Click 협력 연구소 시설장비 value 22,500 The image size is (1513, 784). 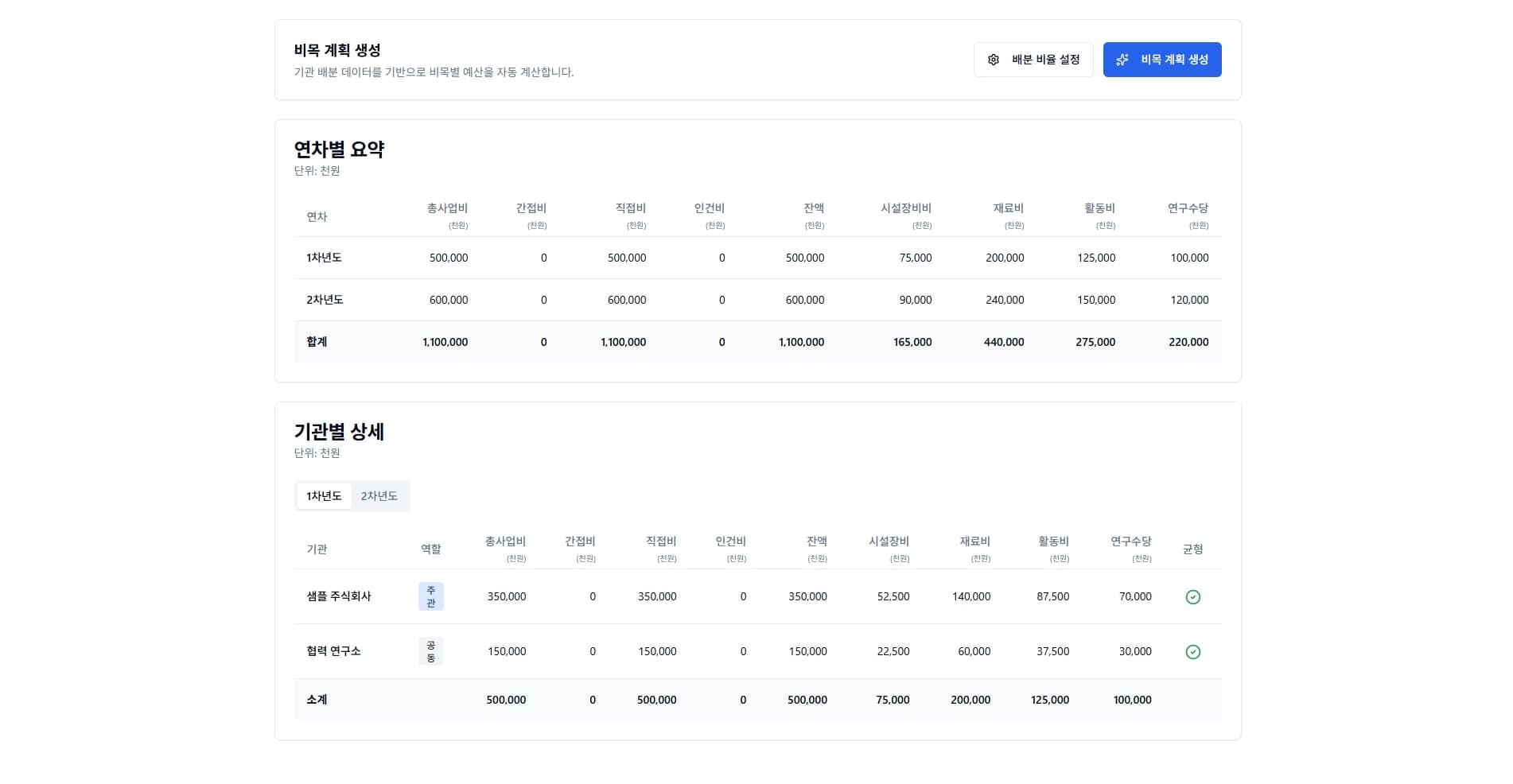[x=893, y=651]
